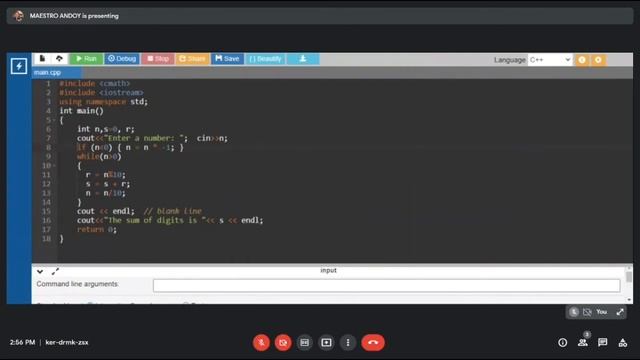Toggle the camera off button

(x=283, y=342)
